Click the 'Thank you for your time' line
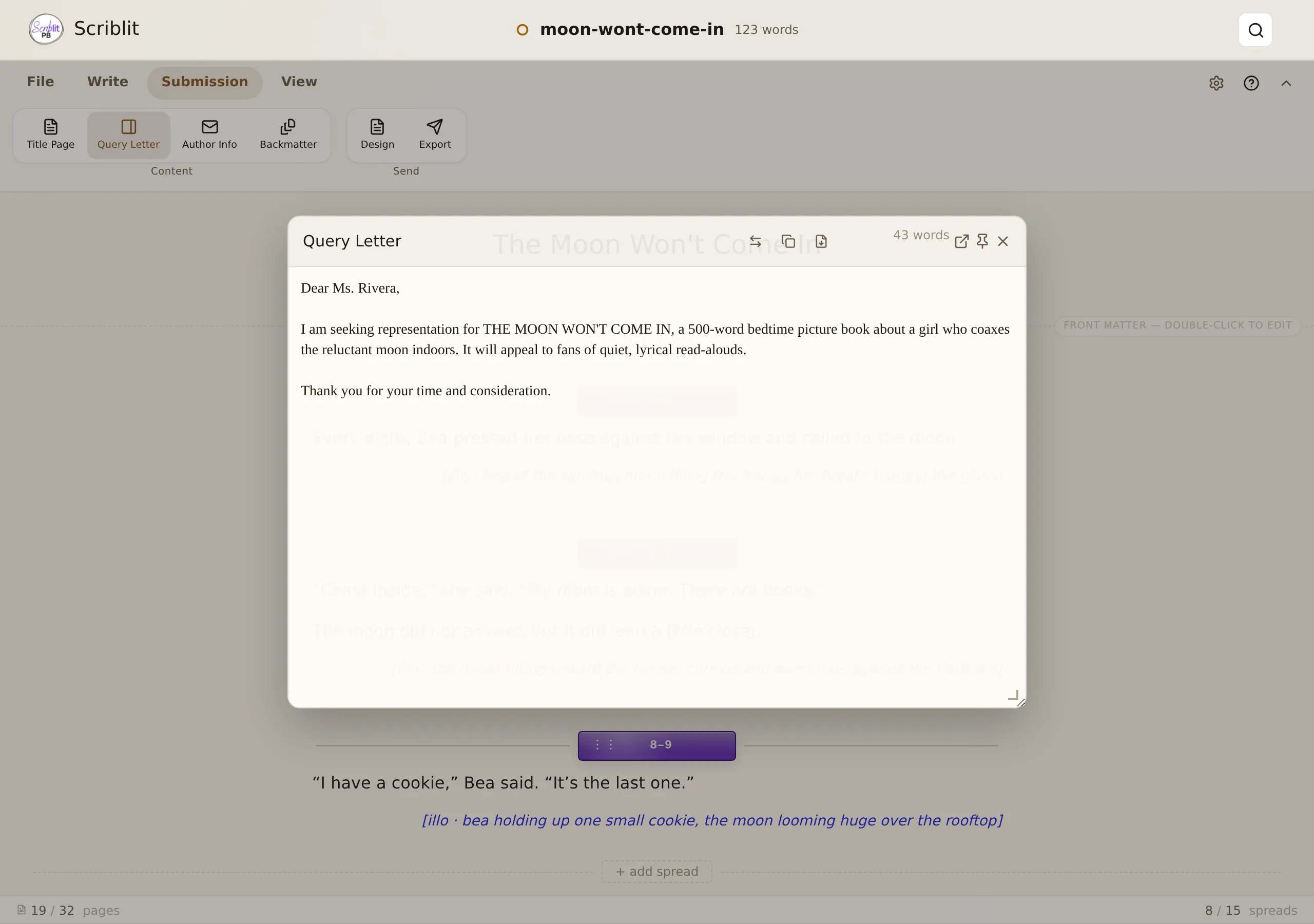The height and width of the screenshot is (924, 1314). click(425, 391)
